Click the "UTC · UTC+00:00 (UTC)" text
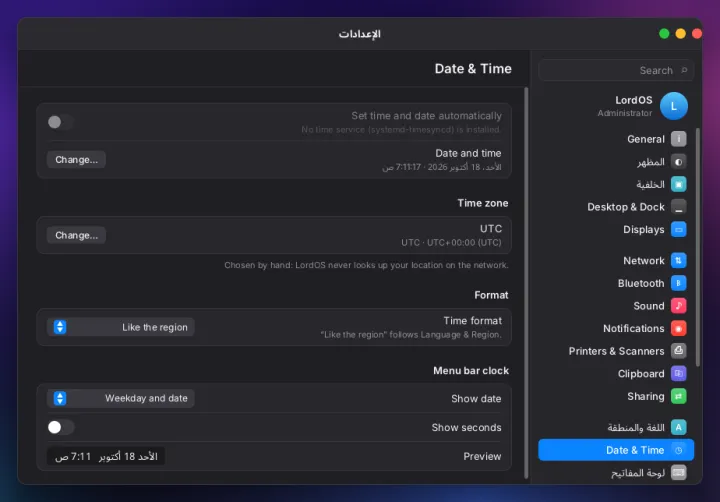Screen dimensions: 720x502 (x=451, y=243)
